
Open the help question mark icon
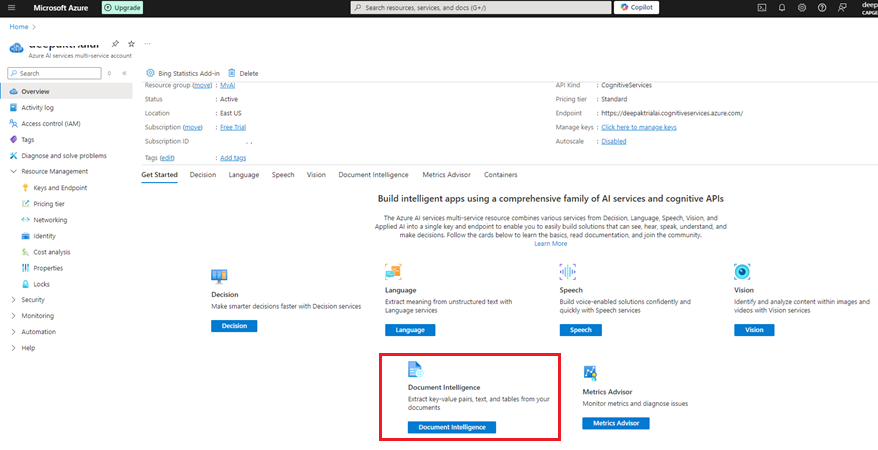[x=821, y=8]
